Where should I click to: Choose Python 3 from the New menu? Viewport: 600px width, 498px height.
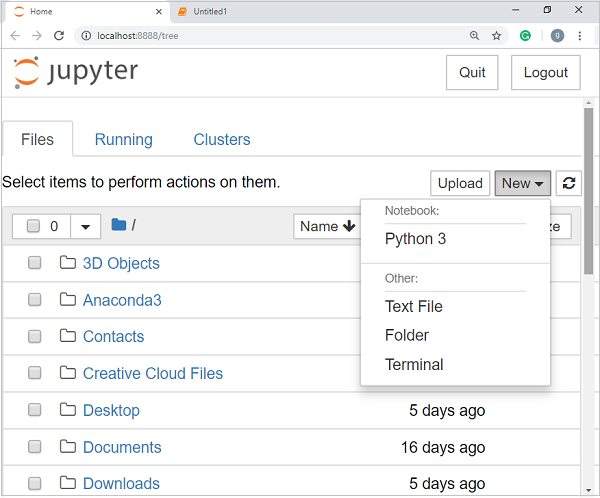click(415, 239)
